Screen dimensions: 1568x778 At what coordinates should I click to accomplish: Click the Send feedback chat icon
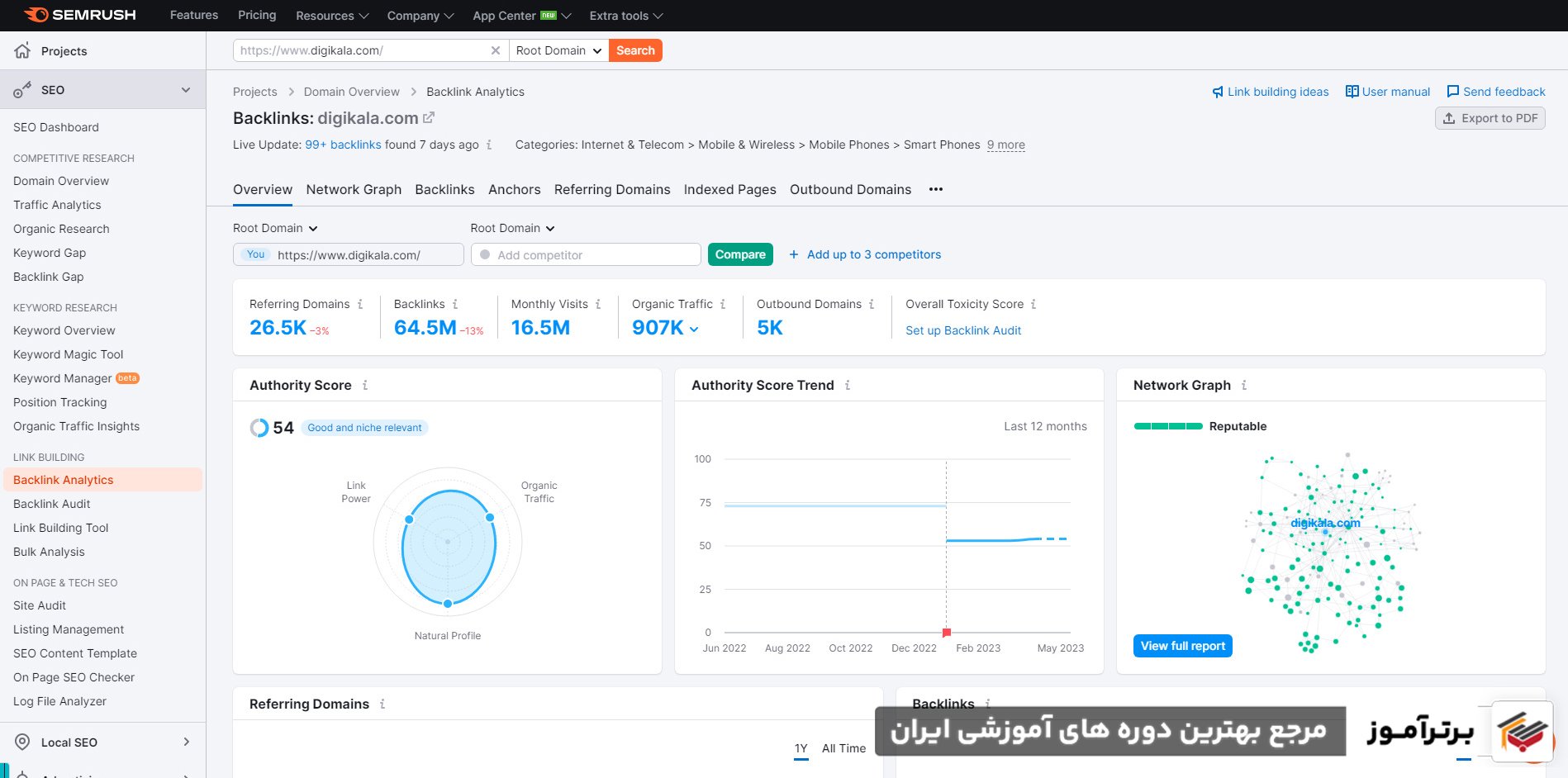1453,92
